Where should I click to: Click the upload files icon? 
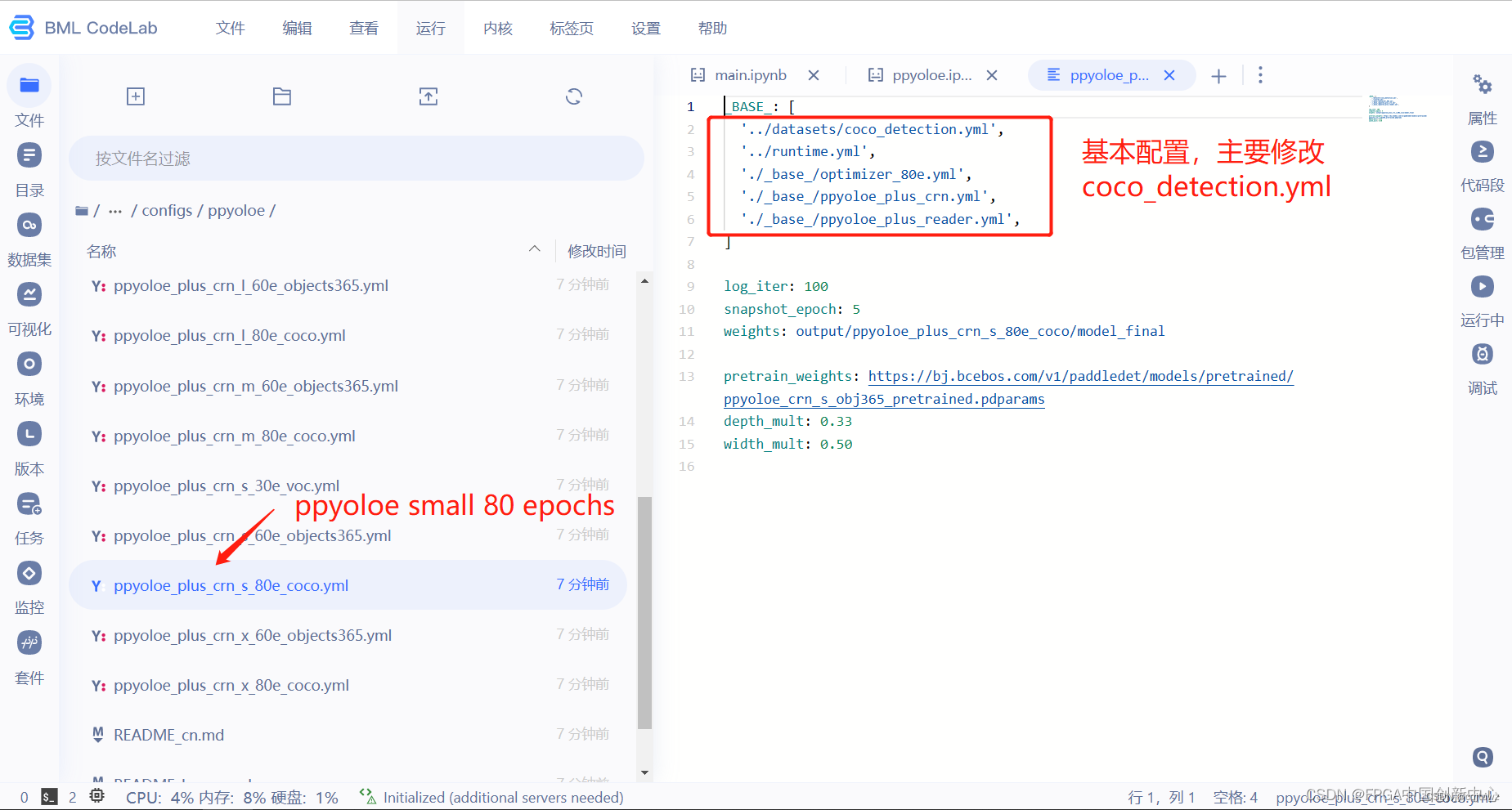428,96
